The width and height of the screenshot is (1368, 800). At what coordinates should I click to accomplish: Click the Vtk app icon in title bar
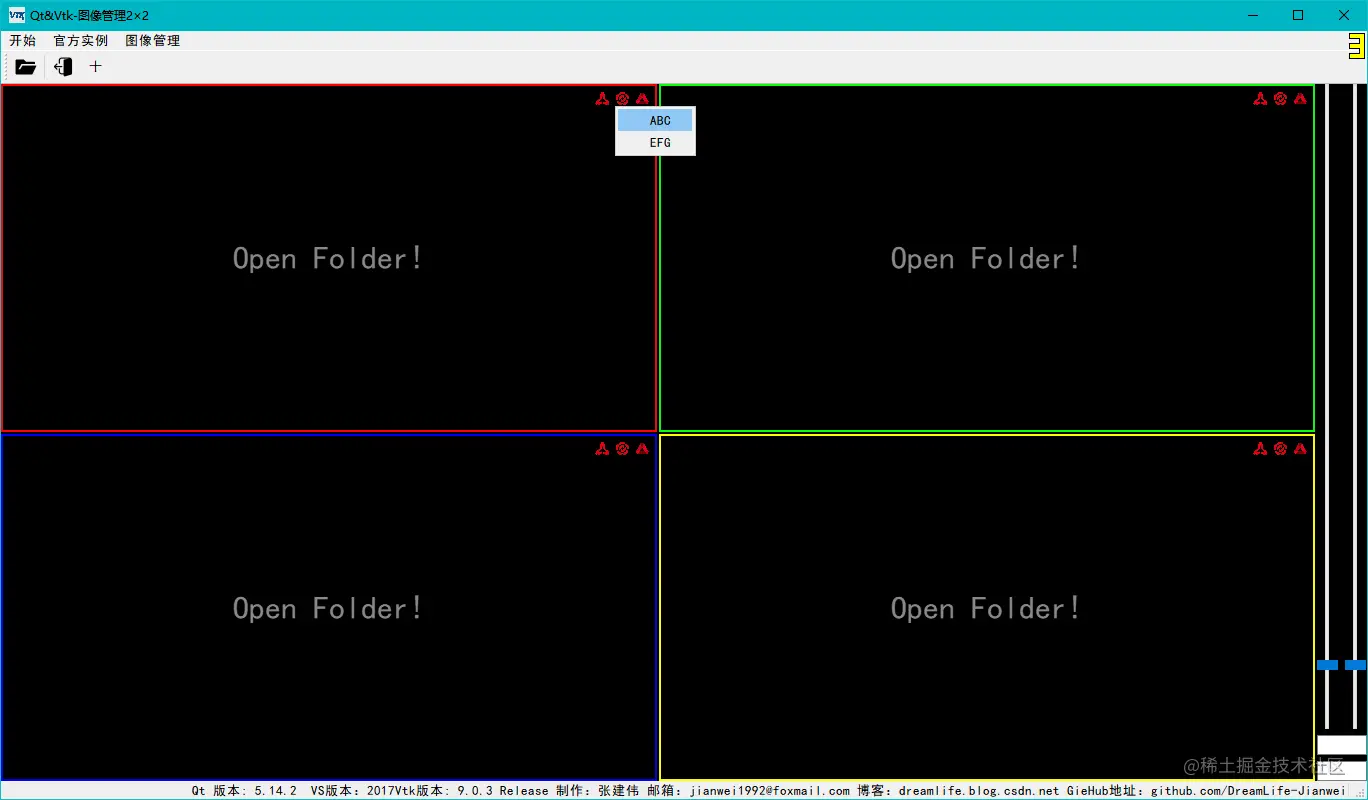pyautogui.click(x=17, y=15)
